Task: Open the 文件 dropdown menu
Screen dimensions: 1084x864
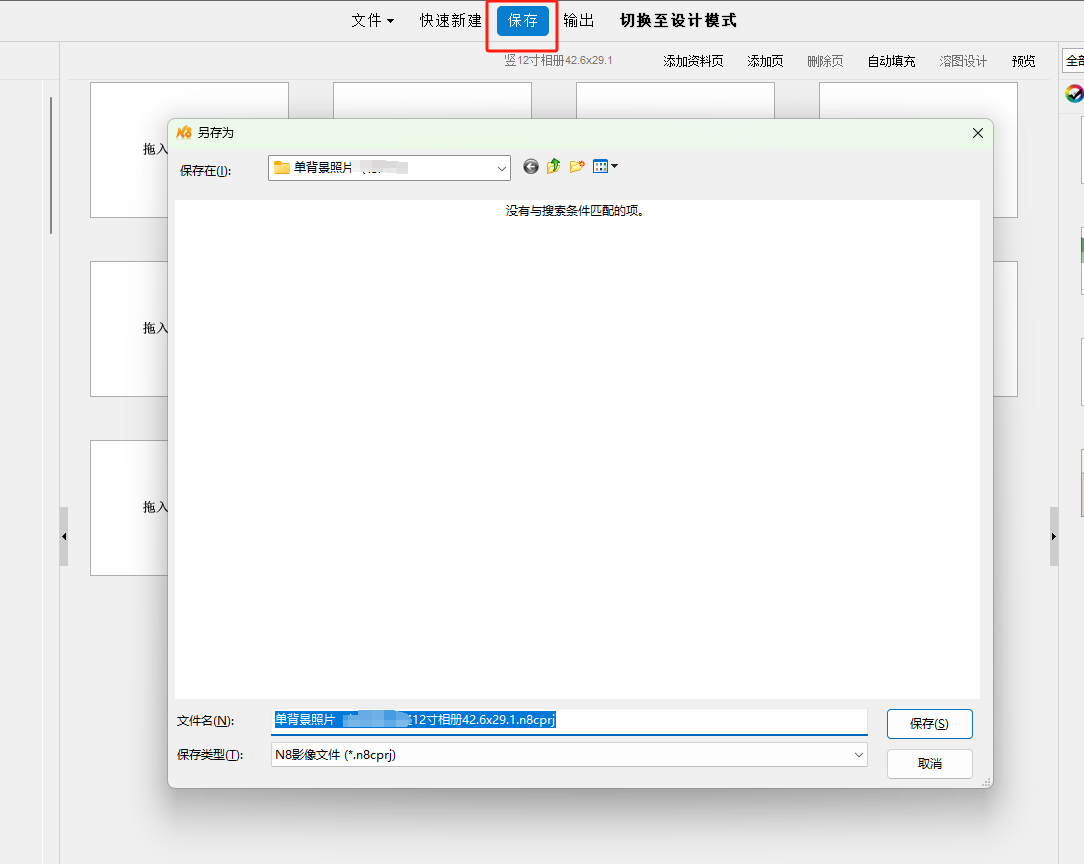Action: click(x=372, y=21)
